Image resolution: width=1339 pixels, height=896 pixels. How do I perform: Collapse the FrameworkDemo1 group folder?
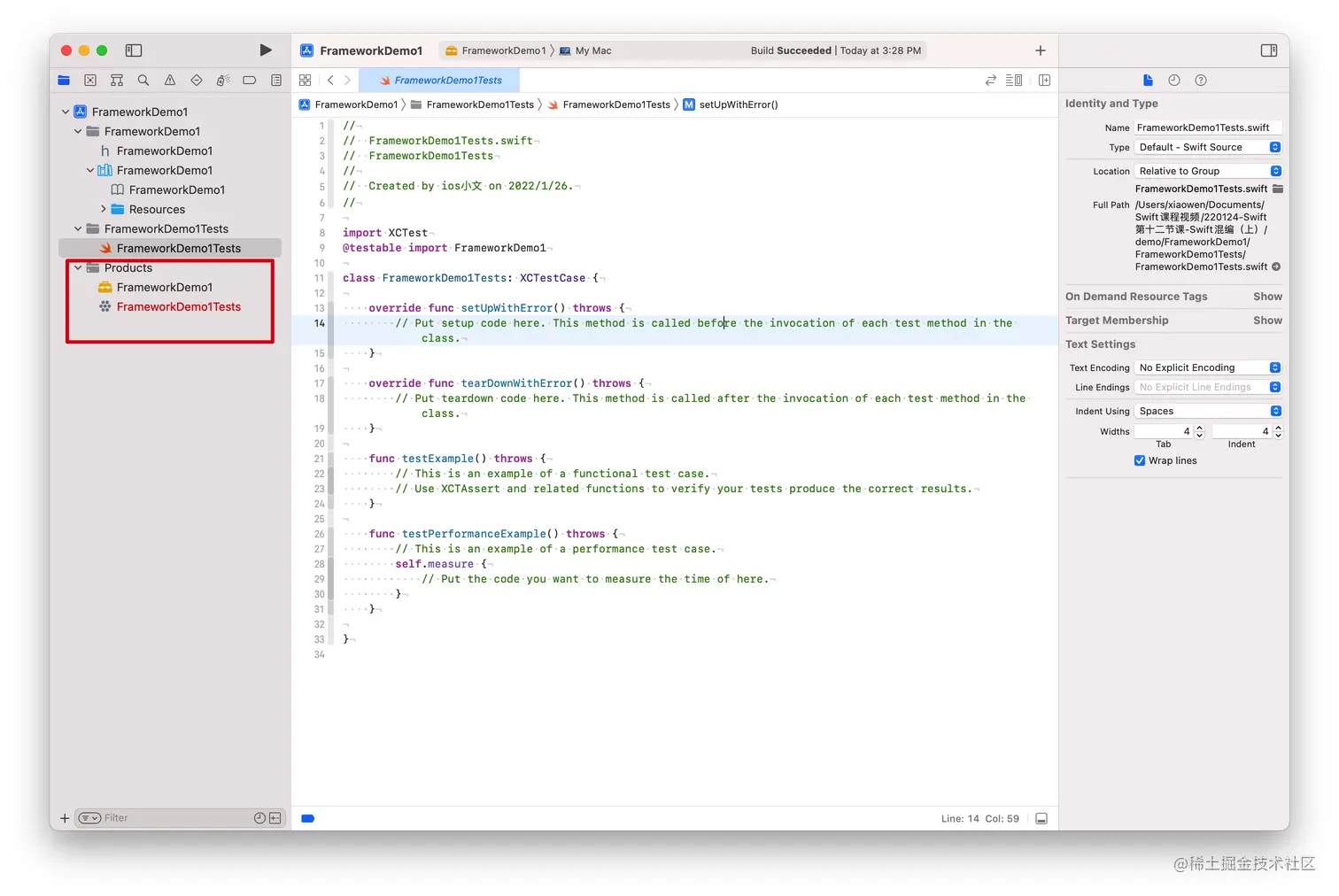pyautogui.click(x=78, y=131)
